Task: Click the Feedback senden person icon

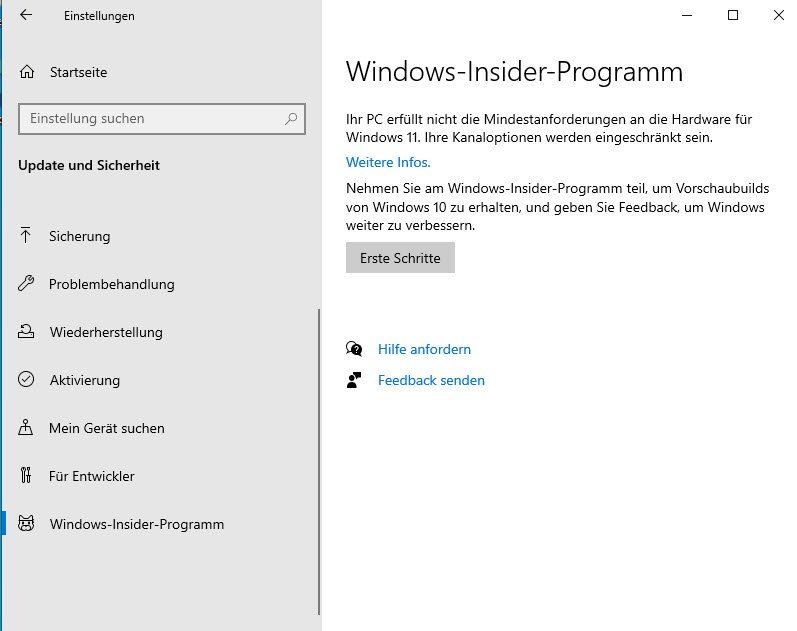Action: pyautogui.click(x=354, y=380)
